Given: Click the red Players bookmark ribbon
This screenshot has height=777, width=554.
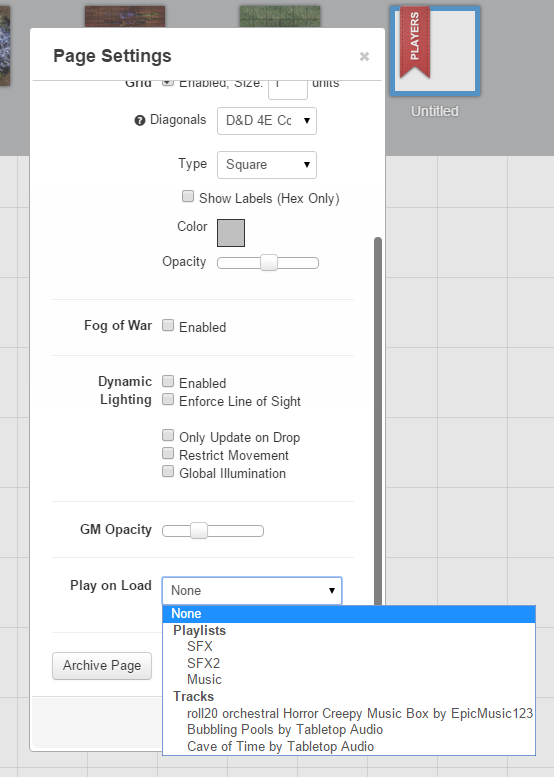Looking at the screenshot, I should tap(415, 42).
